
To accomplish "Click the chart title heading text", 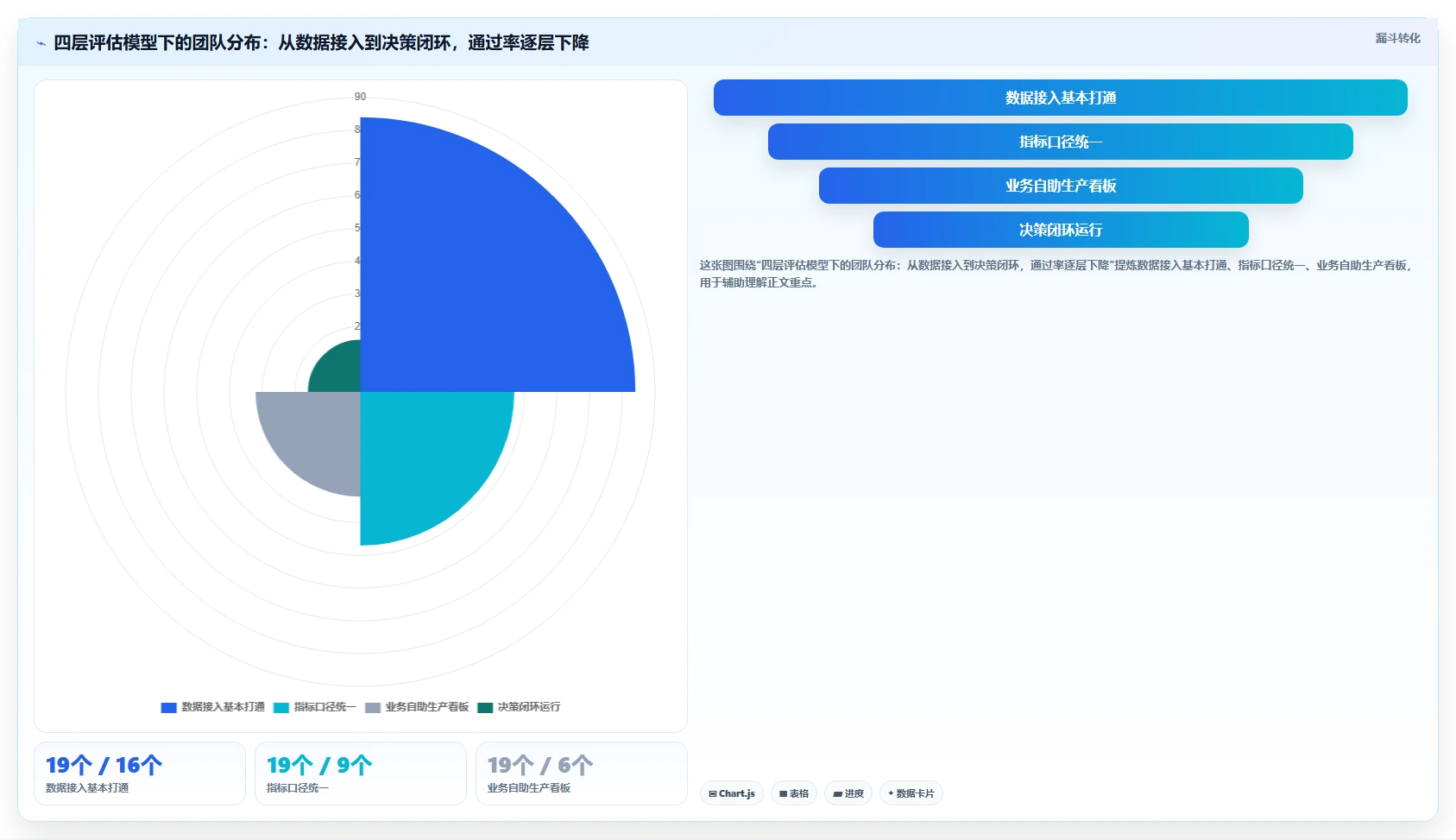I will point(321,43).
